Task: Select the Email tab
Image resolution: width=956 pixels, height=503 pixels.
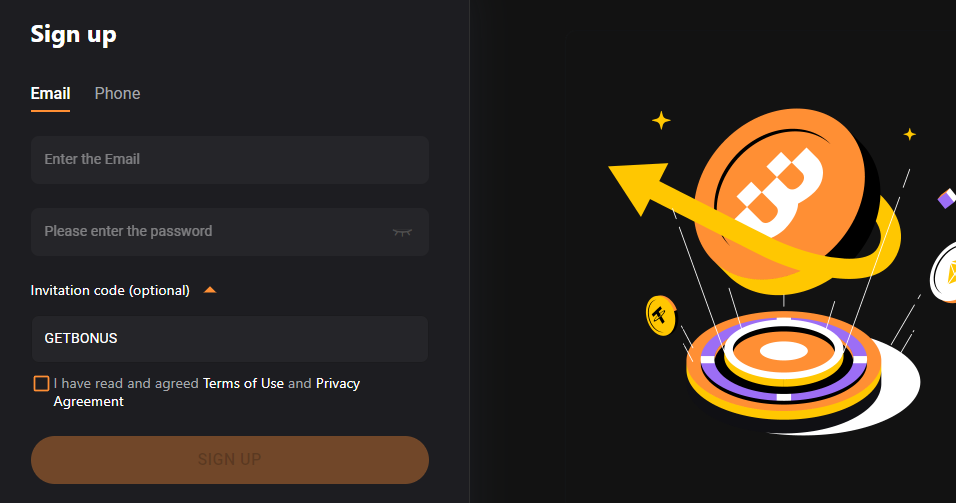Action: point(51,93)
